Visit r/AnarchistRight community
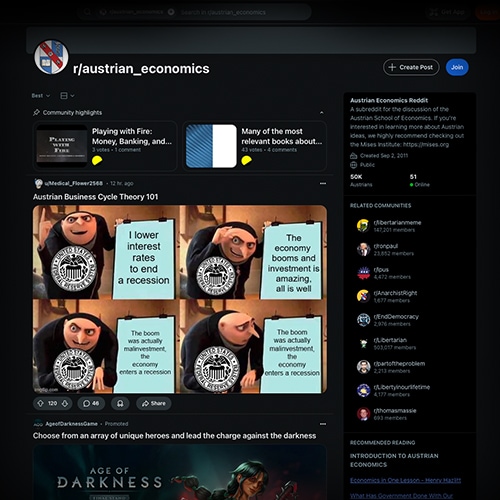The width and height of the screenshot is (500, 500). pos(395,293)
